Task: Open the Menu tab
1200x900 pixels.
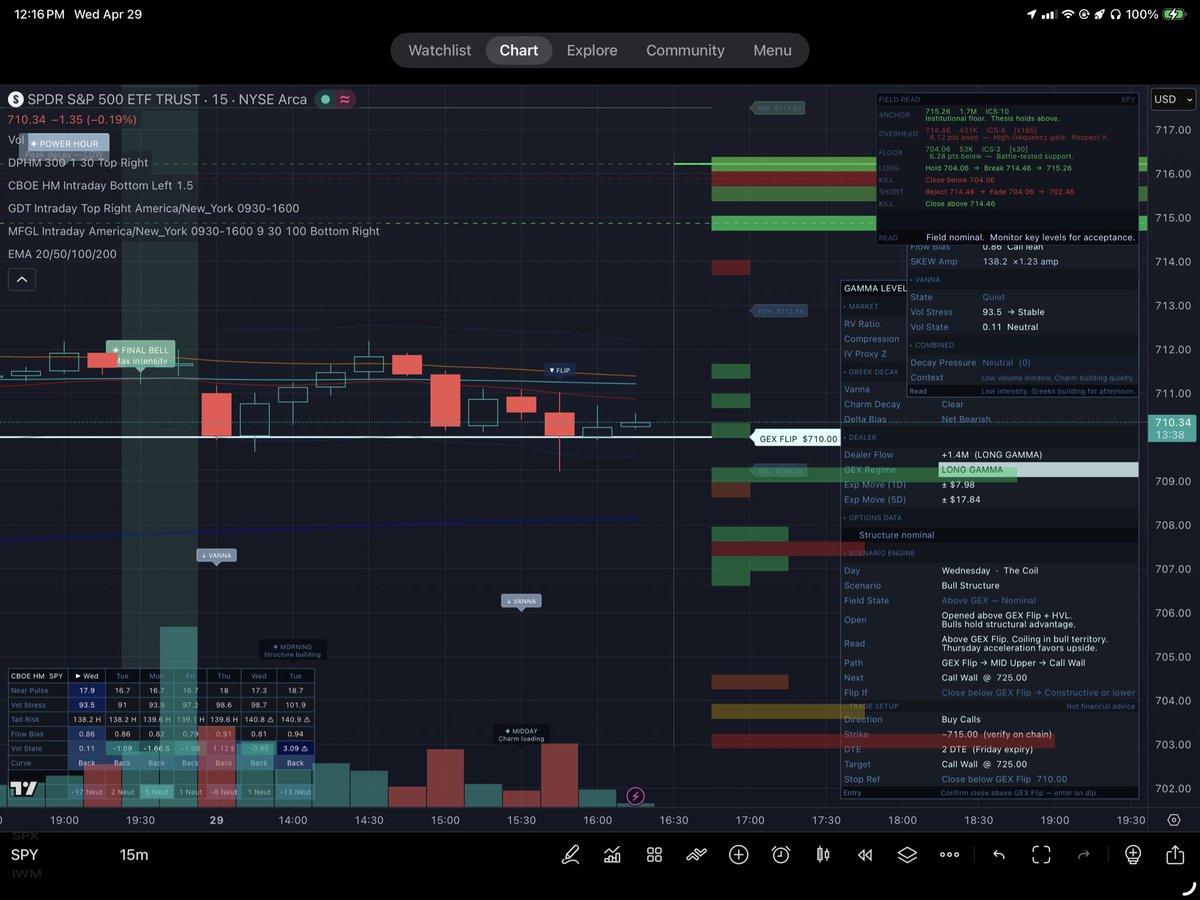Action: (772, 50)
